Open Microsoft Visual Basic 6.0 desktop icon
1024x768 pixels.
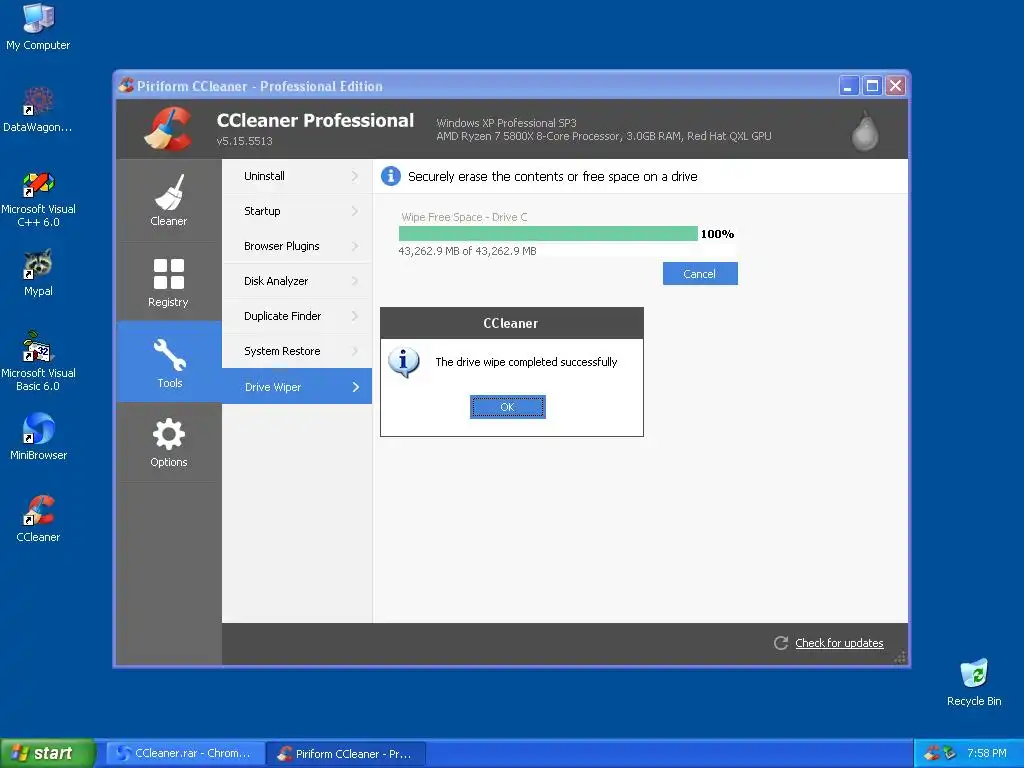pyautogui.click(x=38, y=347)
